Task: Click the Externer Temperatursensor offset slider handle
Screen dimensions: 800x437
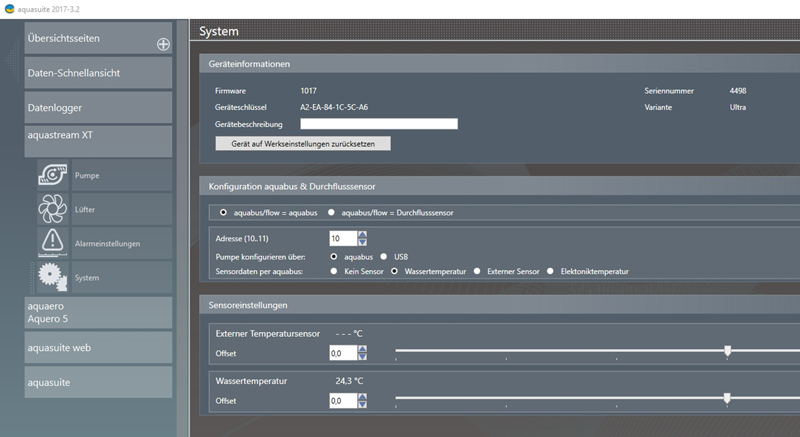Action: 727,351
